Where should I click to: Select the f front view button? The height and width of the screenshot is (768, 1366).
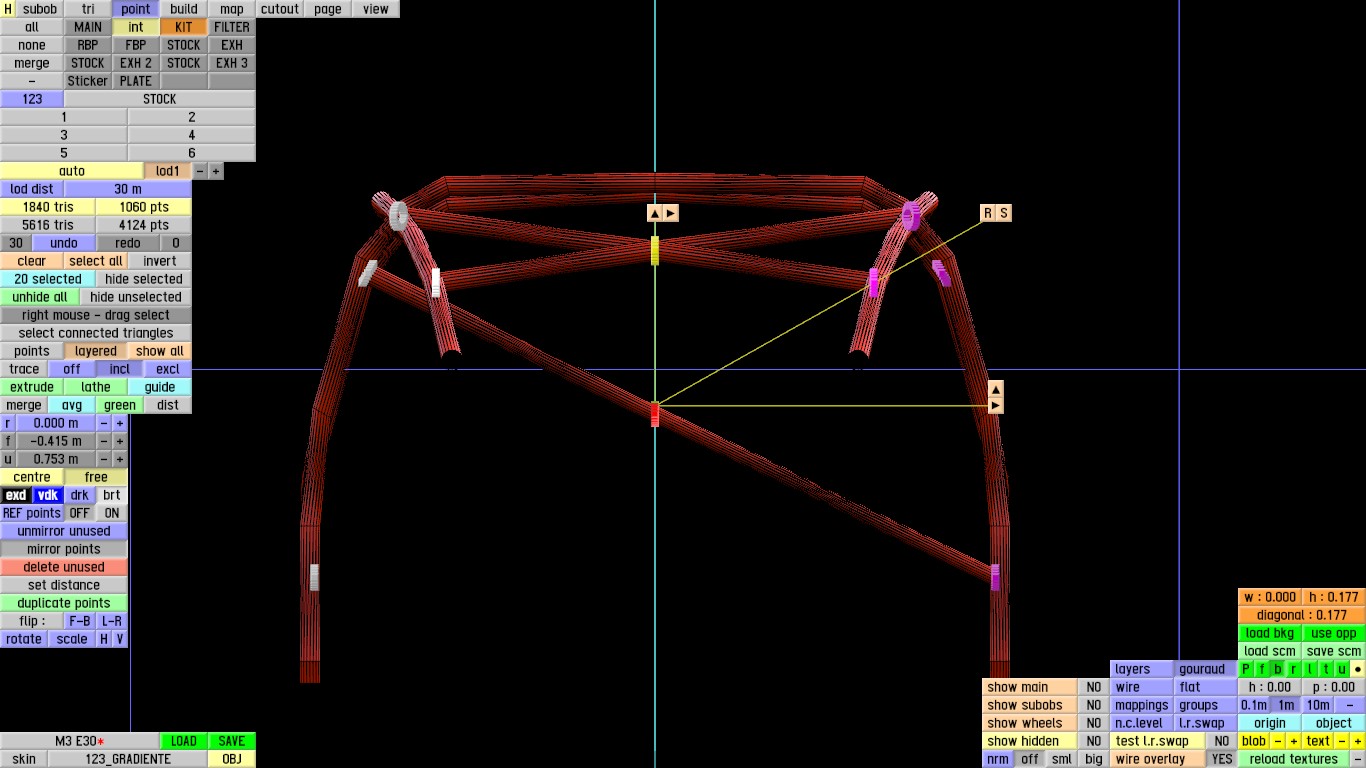point(1262,669)
